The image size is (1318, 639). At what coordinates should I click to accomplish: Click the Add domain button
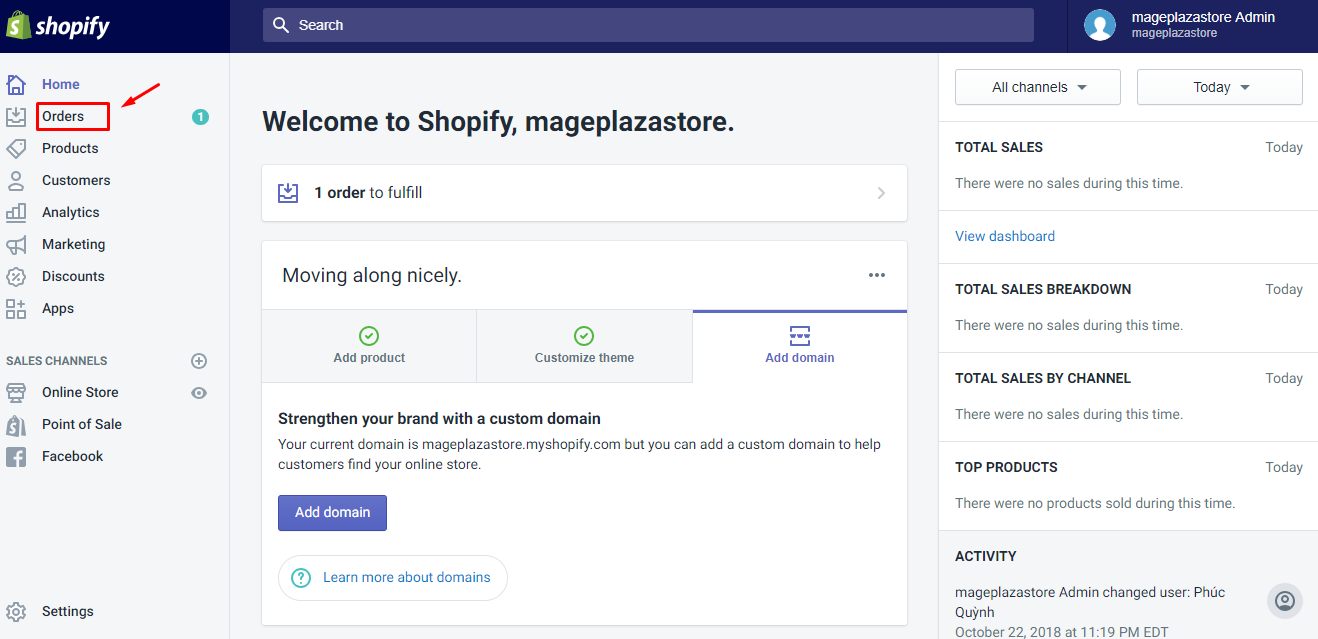332,512
